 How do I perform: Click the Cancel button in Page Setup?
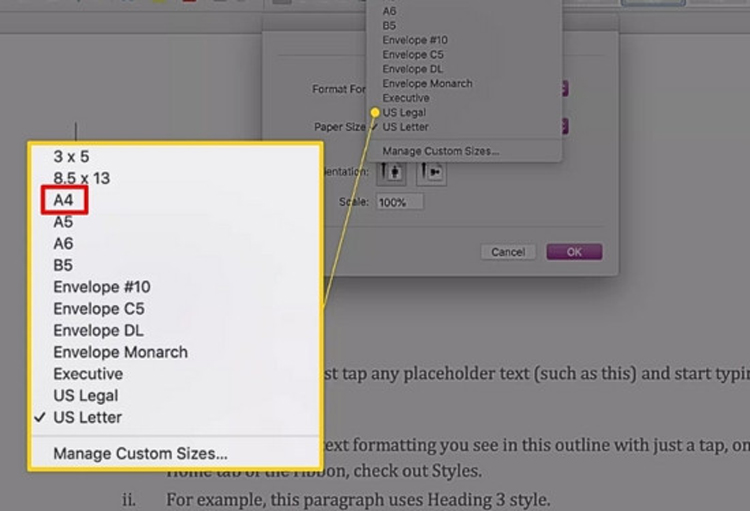(508, 252)
